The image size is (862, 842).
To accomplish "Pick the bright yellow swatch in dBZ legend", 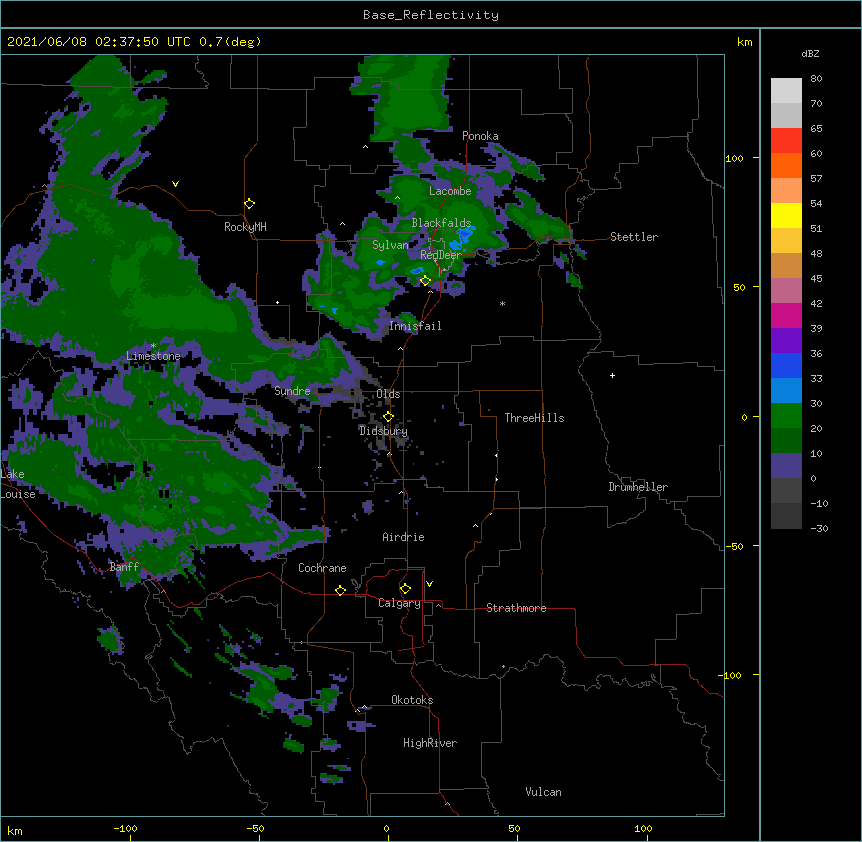I will coord(786,215).
